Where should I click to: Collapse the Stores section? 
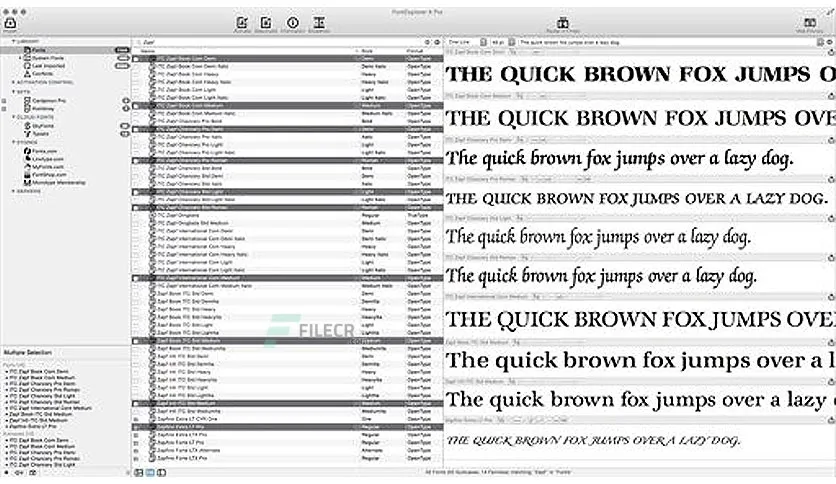(14, 142)
